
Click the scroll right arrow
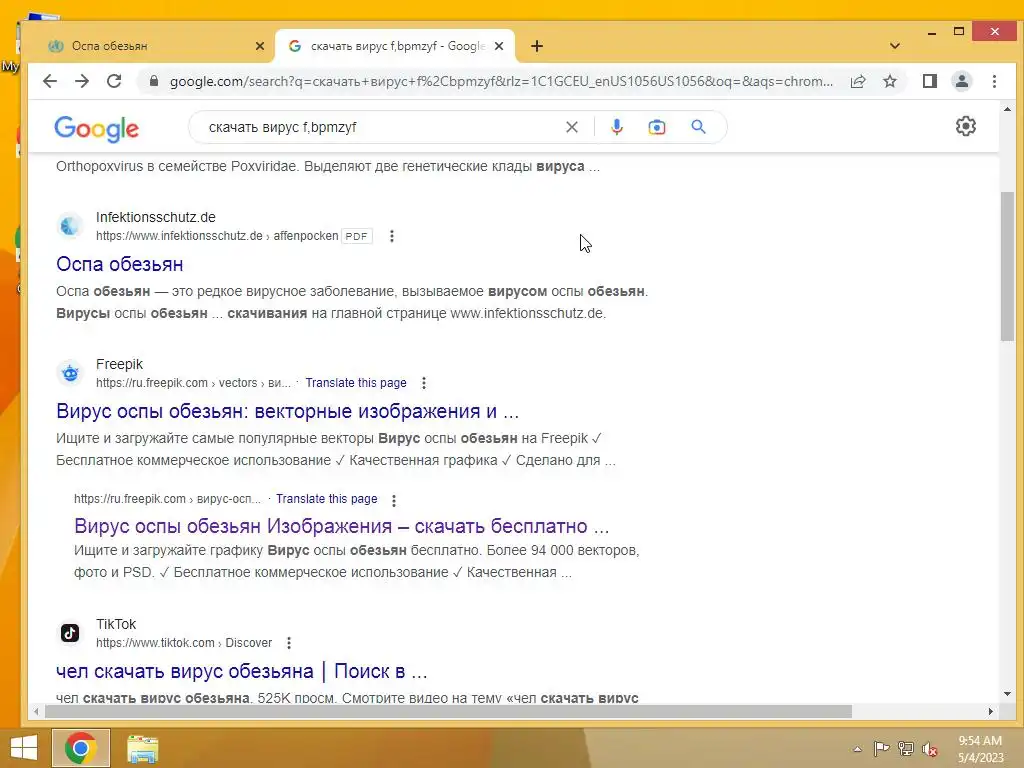pos(991,711)
